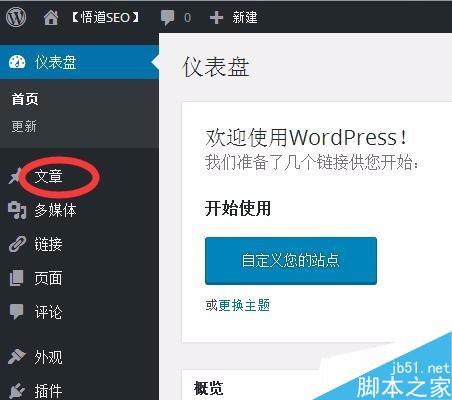Click the plus icon next to 新建
The image size is (452, 400).
click(x=216, y=17)
